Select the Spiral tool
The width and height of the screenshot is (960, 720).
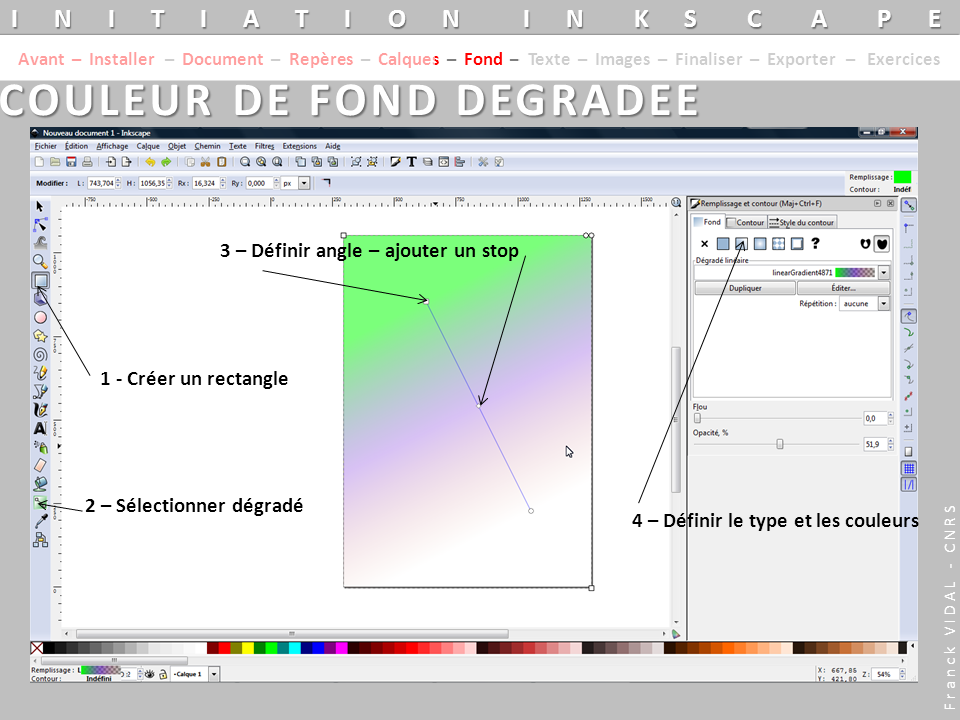coord(40,354)
